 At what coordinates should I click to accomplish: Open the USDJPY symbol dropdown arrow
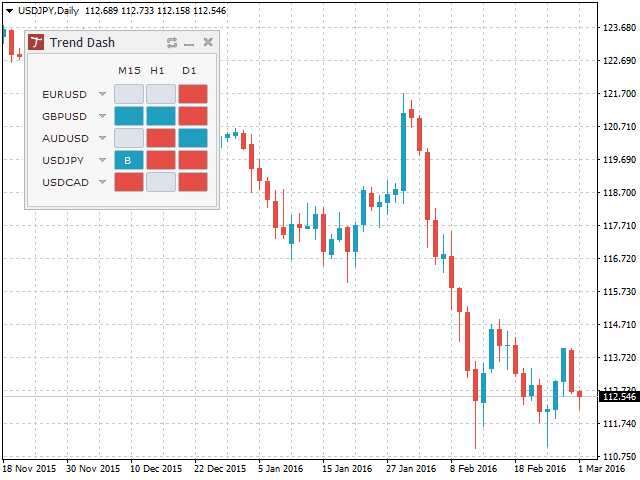pyautogui.click(x=102, y=160)
